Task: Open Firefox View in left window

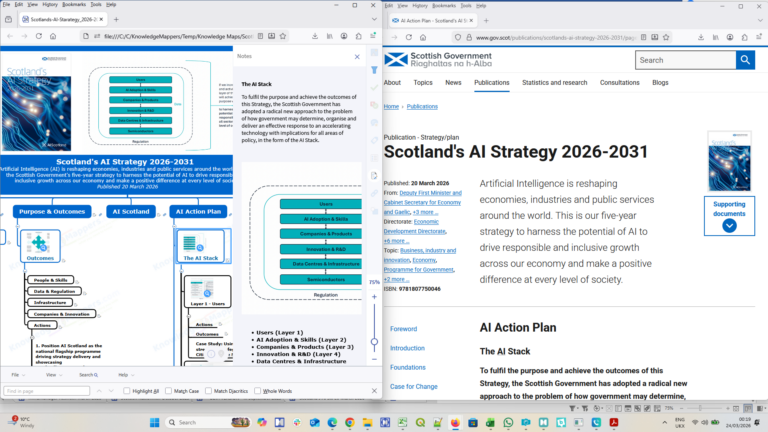Action: tap(8, 20)
